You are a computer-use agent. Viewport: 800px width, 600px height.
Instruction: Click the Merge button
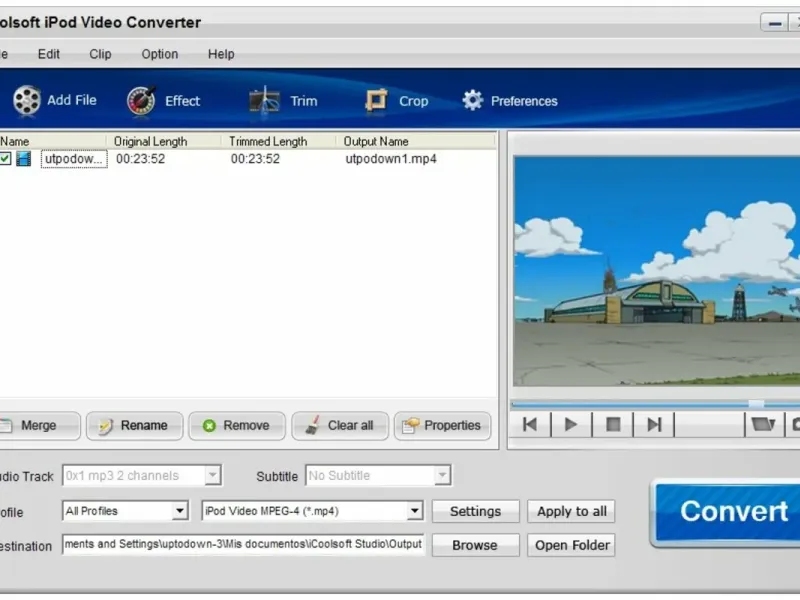[39, 426]
